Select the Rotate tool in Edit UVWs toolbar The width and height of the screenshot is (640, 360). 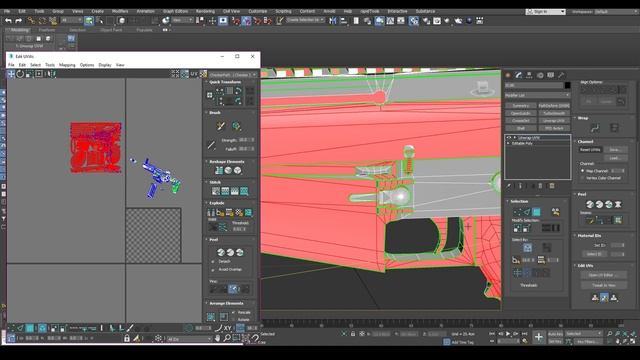click(20, 74)
